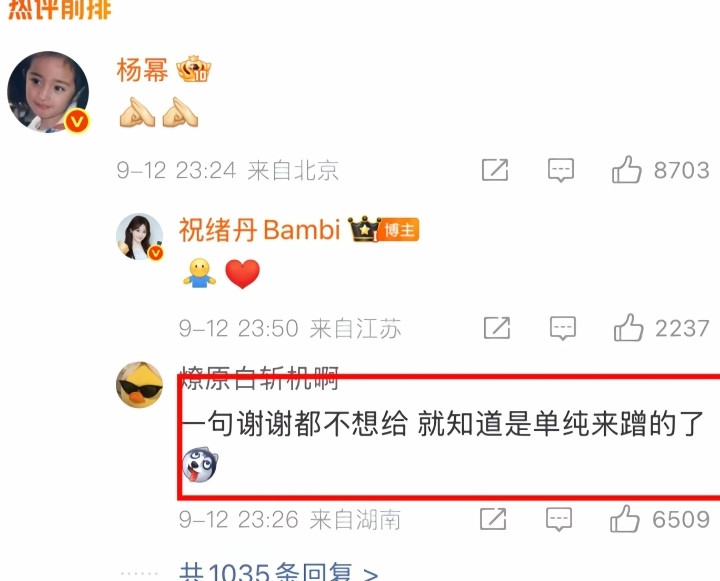Repost the 杨幂 comment with the share icon
This screenshot has height=581, width=720.
point(495,169)
